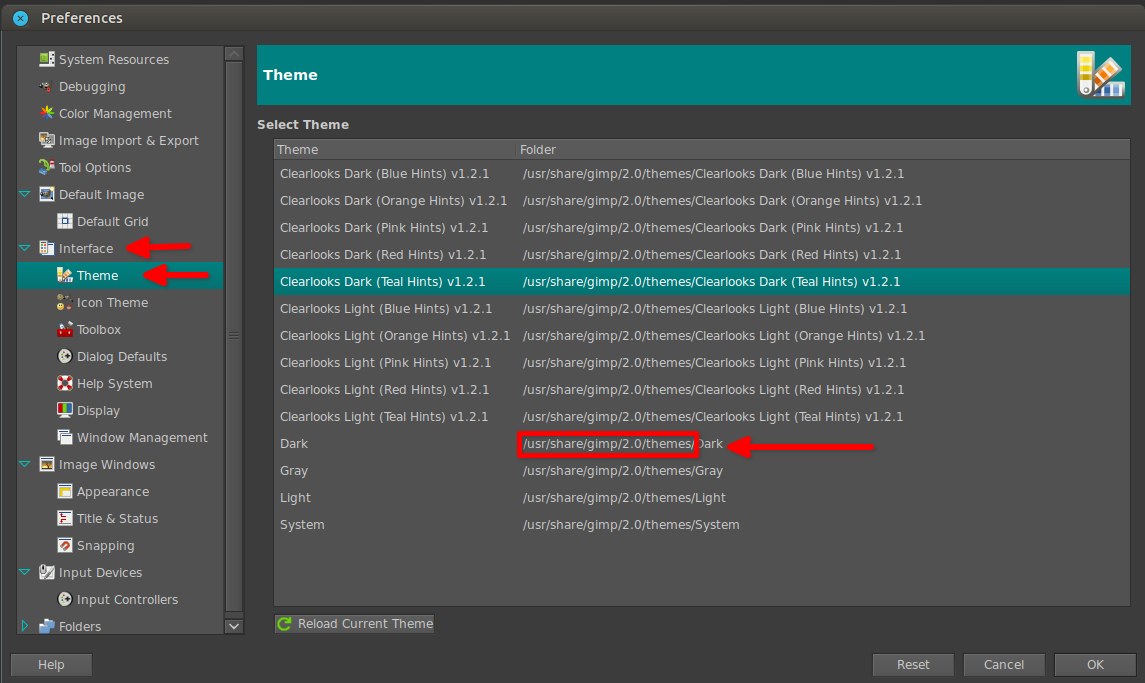
Task: Select Clearlooks Dark (Pink Hints) v1.2.1 theme
Action: point(702,228)
